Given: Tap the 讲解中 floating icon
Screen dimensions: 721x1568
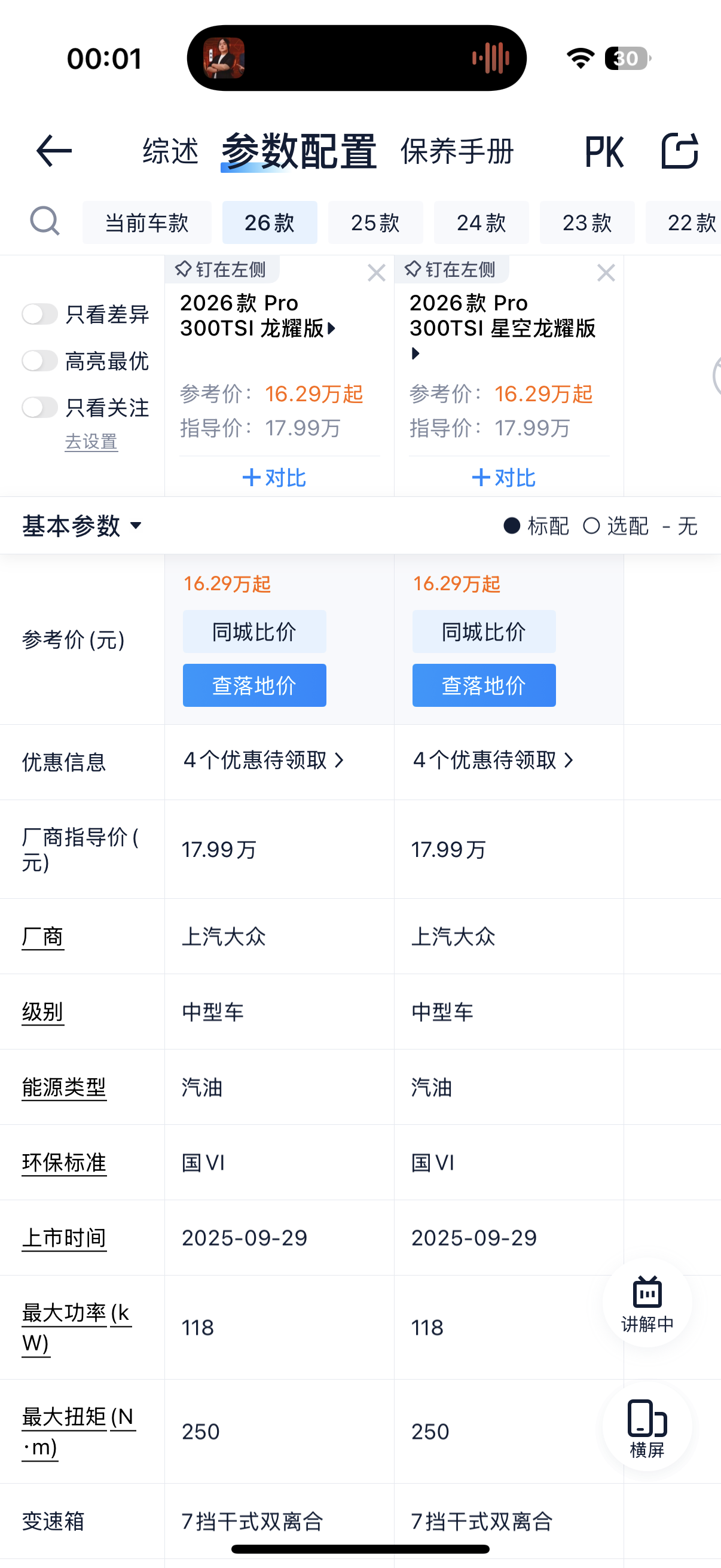Looking at the screenshot, I should coord(647,1302).
